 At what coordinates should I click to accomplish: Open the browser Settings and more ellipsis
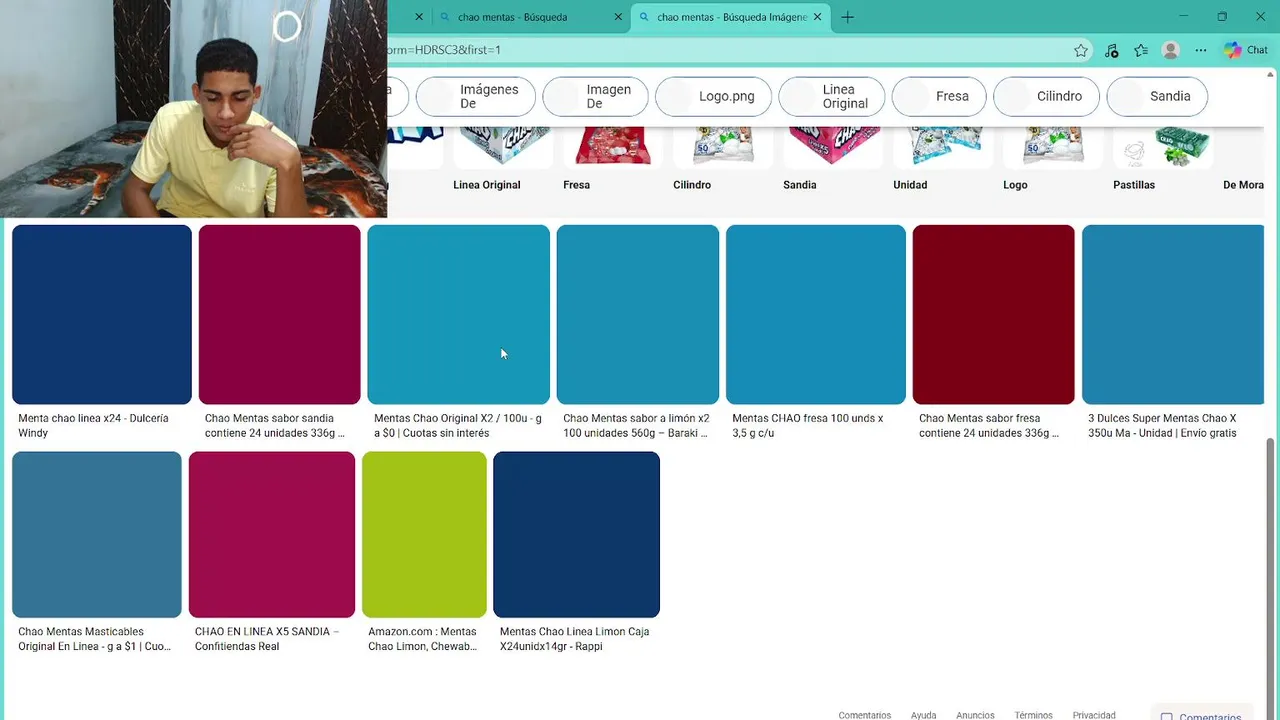pyautogui.click(x=1201, y=50)
